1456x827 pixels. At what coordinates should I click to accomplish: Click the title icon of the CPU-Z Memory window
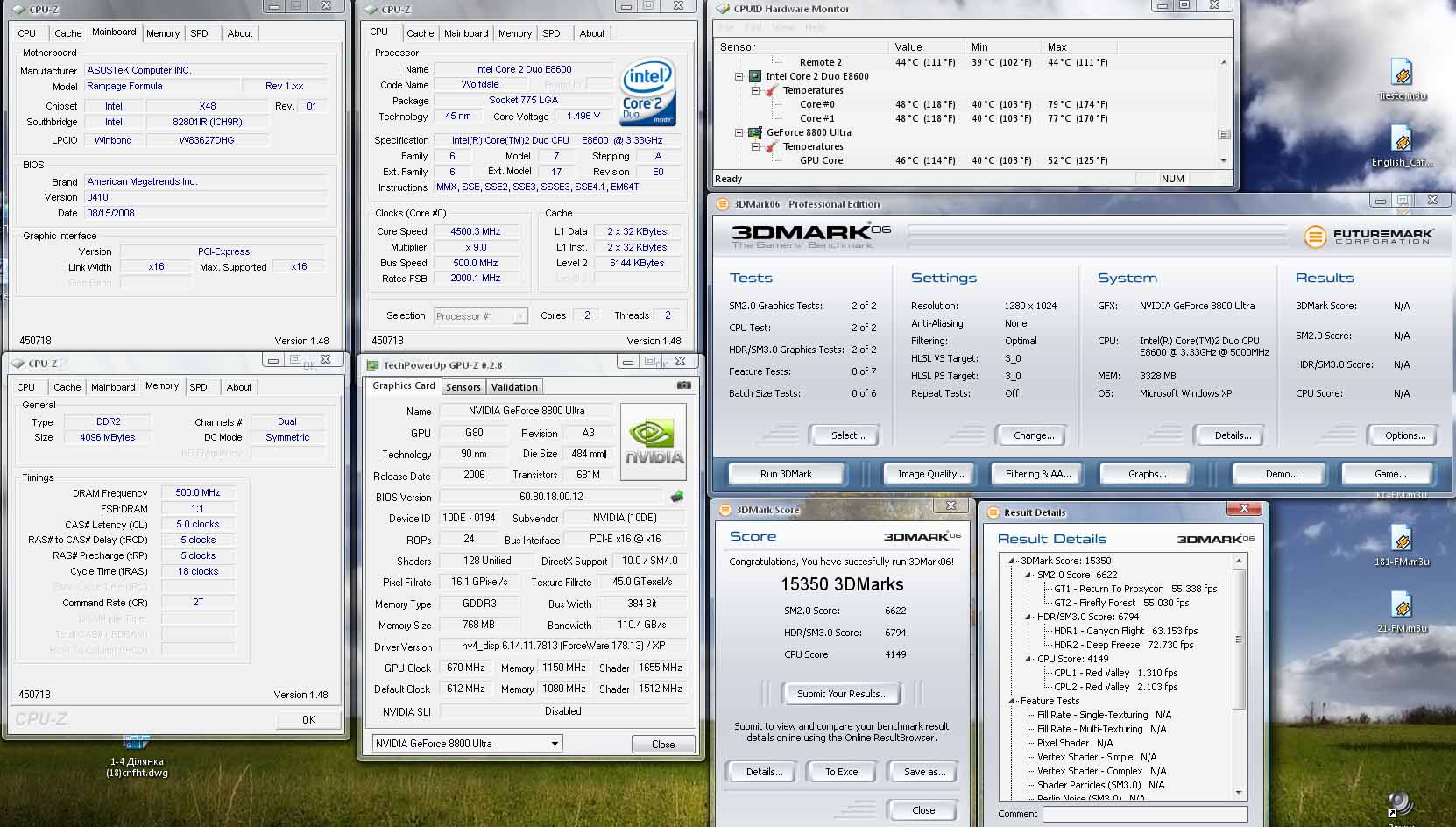(18, 363)
